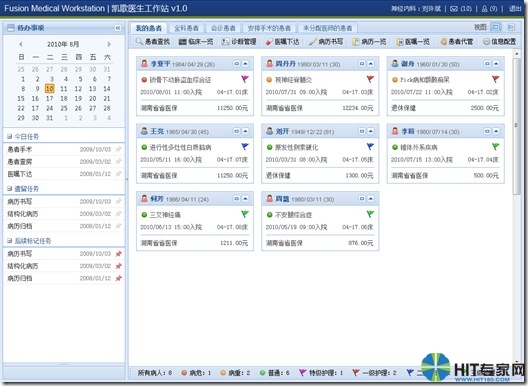Open 医嘱一览 orders overview
The width and height of the screenshot is (528, 386).
click(x=412, y=41)
